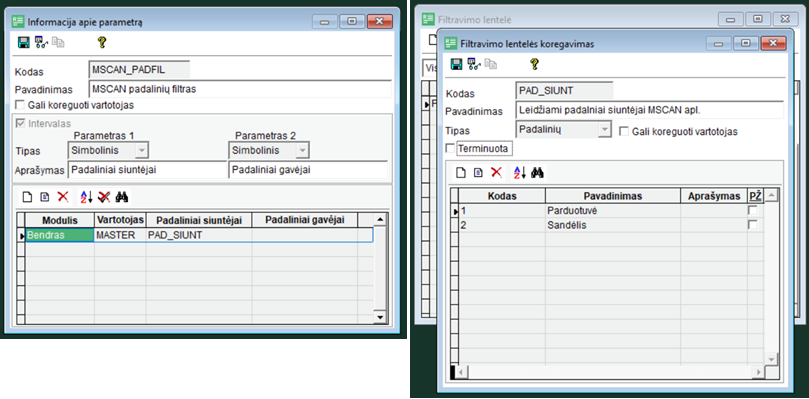
Task: Tick the PŽ checkbox for Parduotuvė row
Action: point(753,211)
